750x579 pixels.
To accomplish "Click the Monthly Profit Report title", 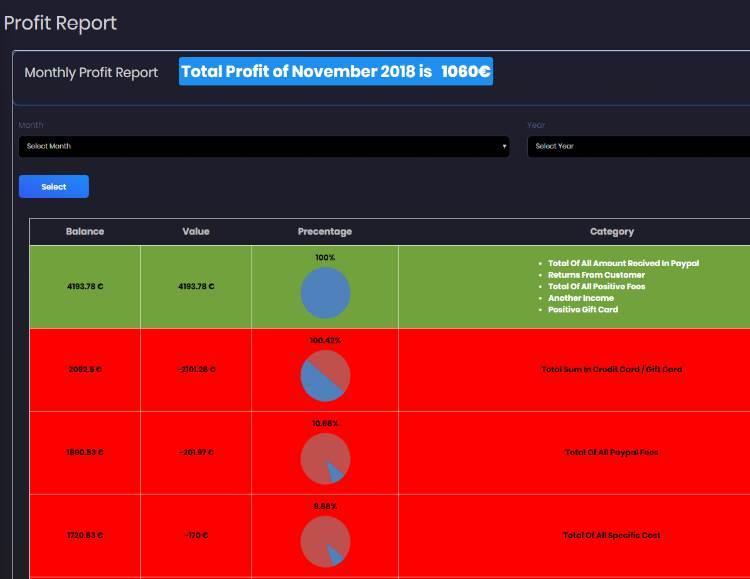I will click(x=91, y=72).
